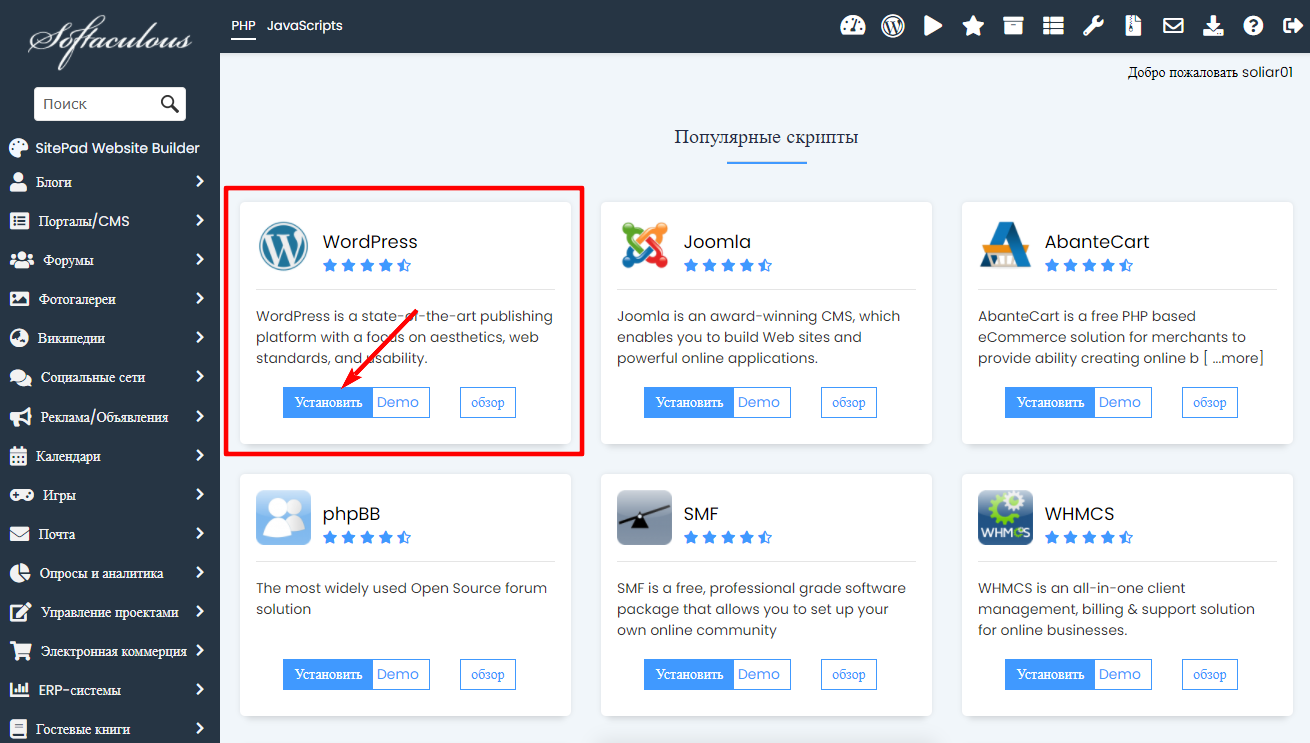Screen dimensions: 1310x743
Task: Expand the Форумы sidebar category
Action: 109,260
